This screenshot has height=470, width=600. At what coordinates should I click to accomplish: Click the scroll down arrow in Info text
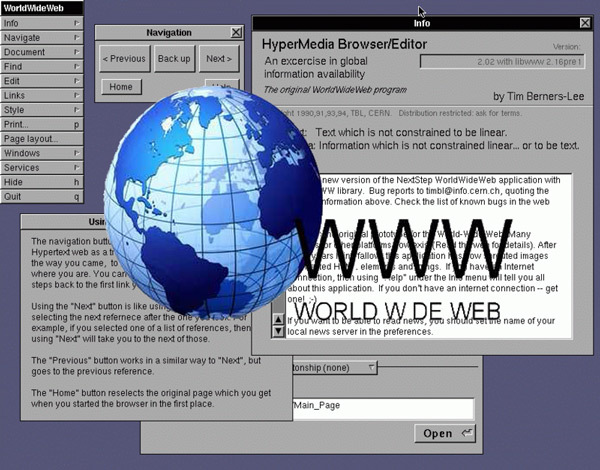click(x=278, y=331)
